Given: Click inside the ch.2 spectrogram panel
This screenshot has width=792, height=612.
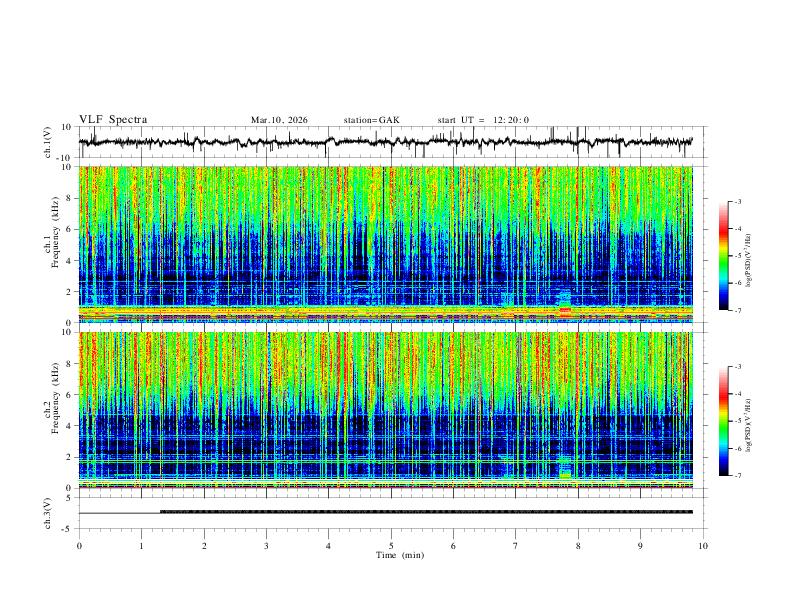Looking at the screenshot, I should [x=386, y=410].
